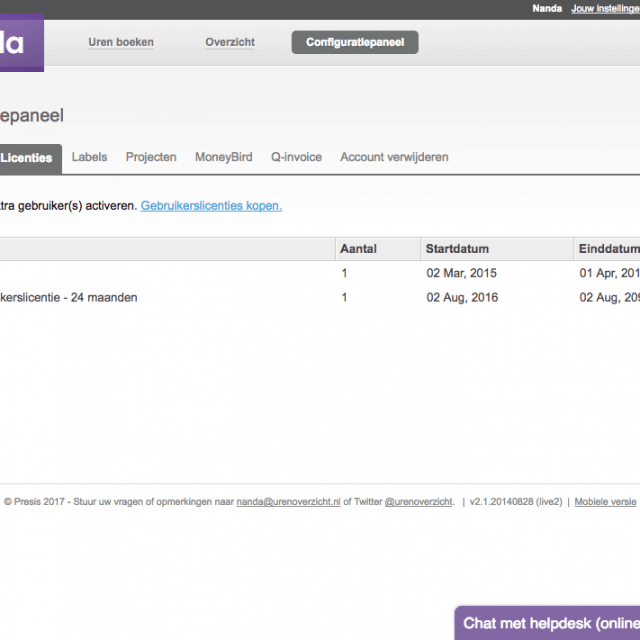Click the Startdatum column header
Viewport: 640px width, 640px height.
[497, 249]
